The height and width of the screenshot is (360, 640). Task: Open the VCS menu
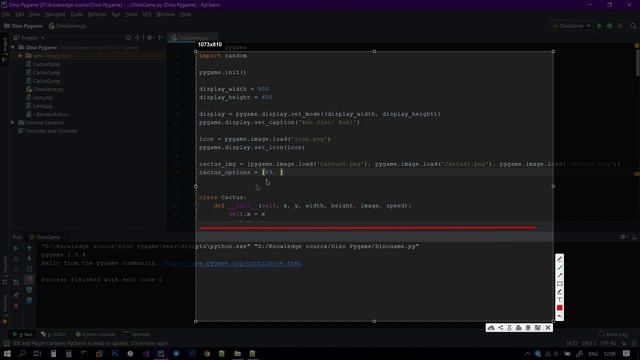coord(147,14)
